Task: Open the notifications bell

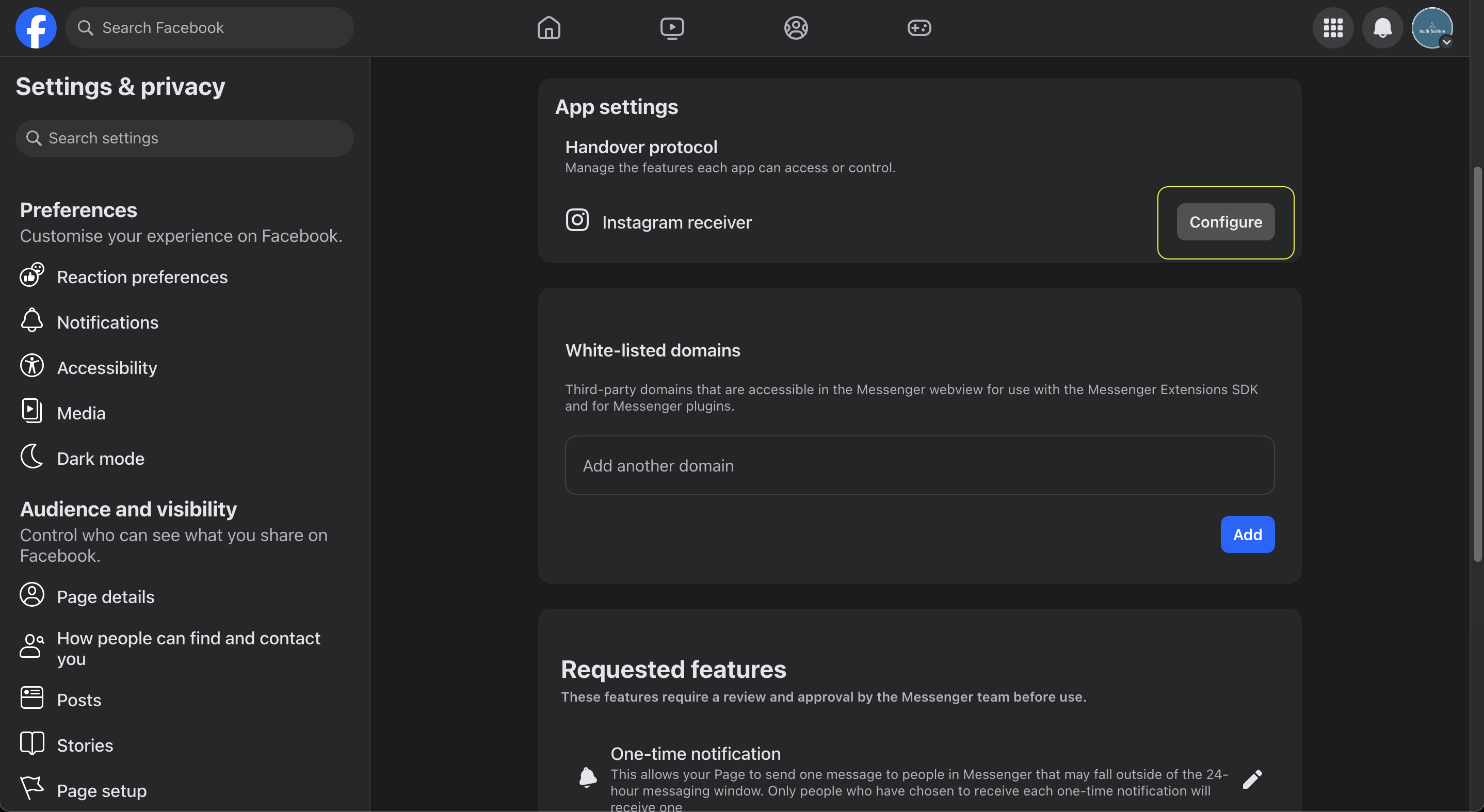Action: tap(1383, 28)
